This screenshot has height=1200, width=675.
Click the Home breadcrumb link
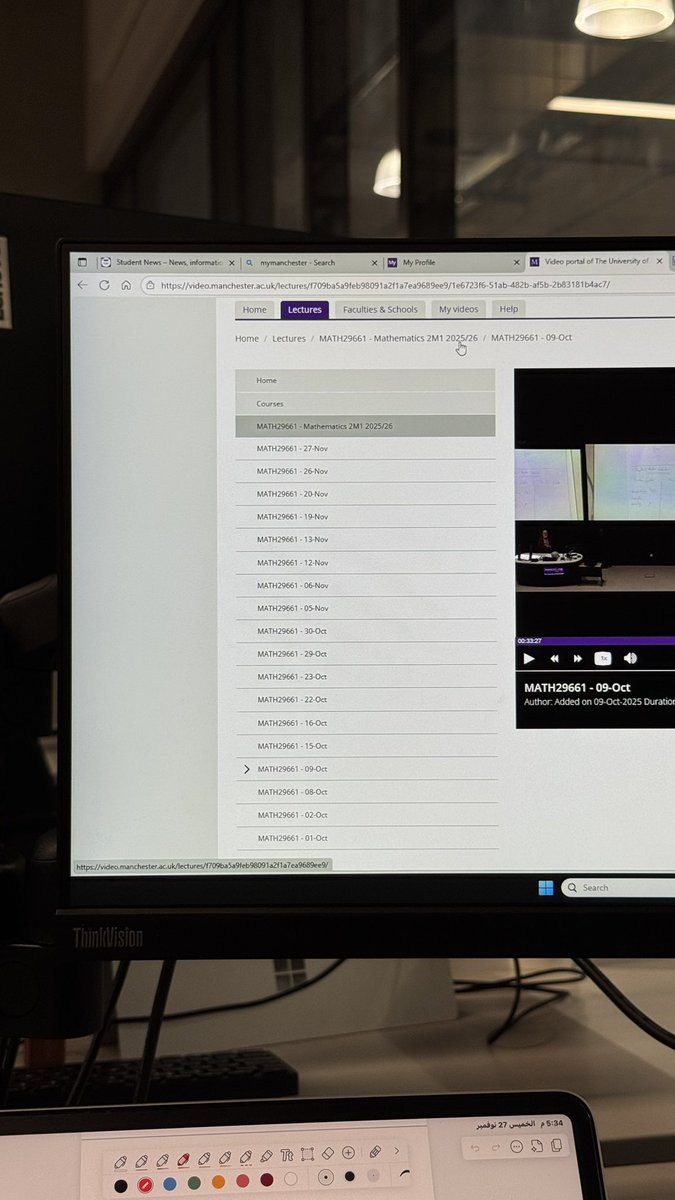pos(247,339)
